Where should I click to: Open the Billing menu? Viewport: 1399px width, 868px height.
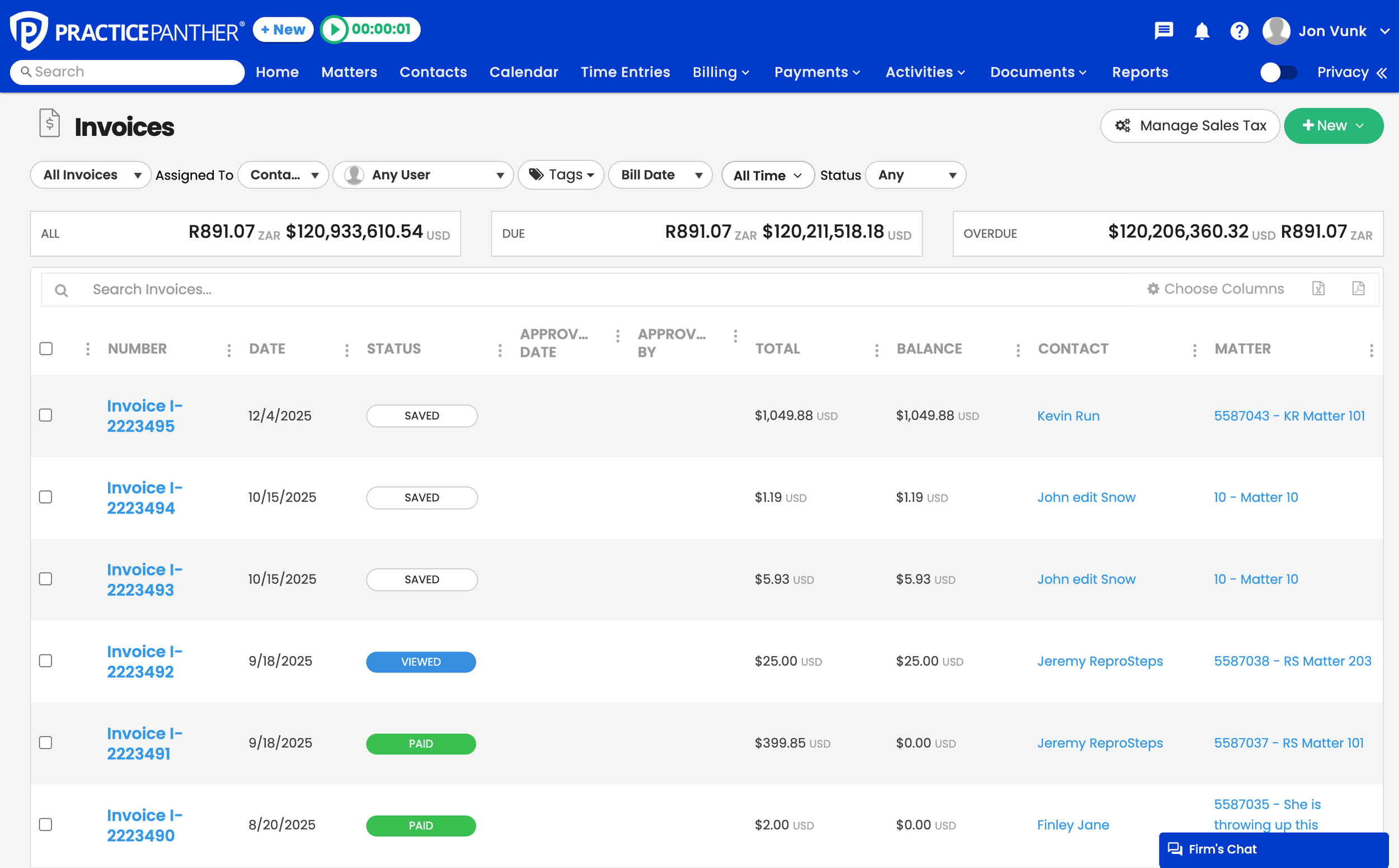(x=720, y=72)
